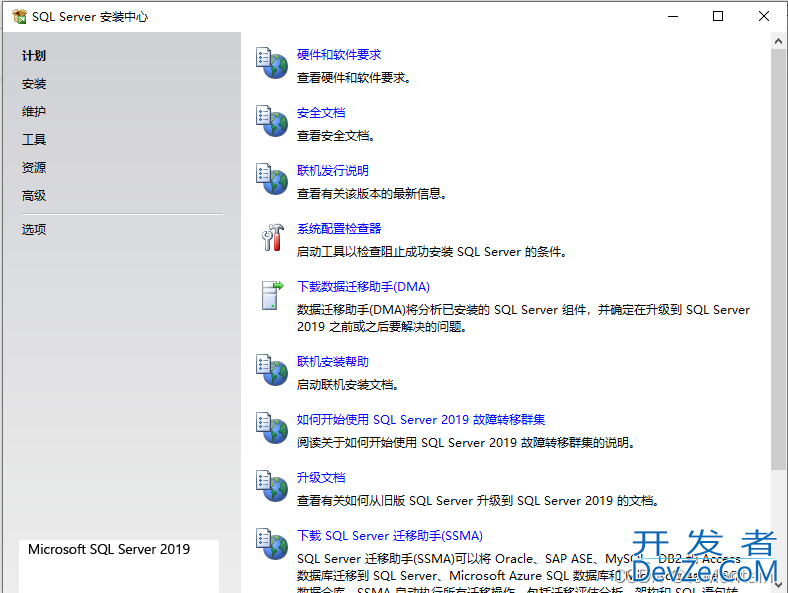The image size is (788, 593).
Task: Switch to the 选项 sidebar page
Action: tap(34, 230)
